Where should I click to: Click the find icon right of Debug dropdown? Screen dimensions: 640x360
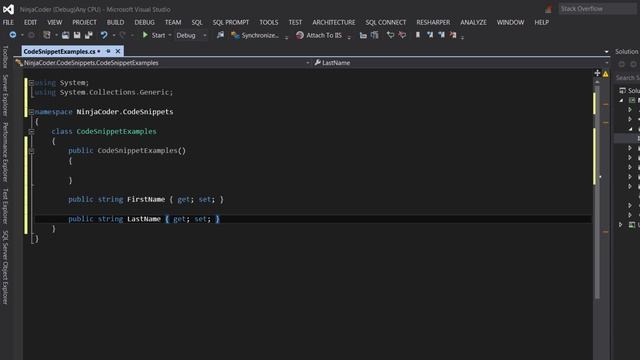tap(220, 35)
